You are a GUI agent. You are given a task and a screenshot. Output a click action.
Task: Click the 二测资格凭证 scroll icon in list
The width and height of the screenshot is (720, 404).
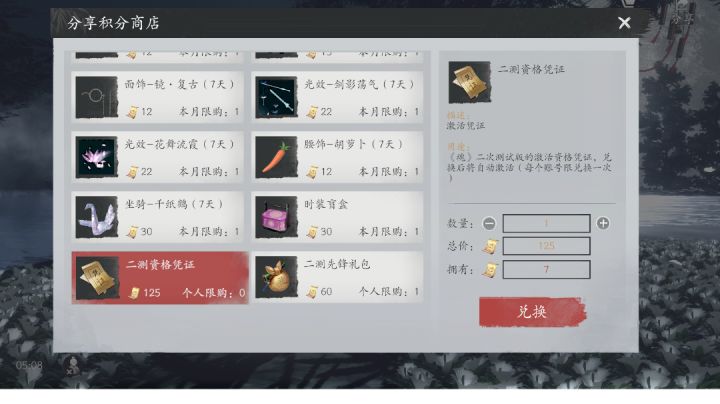(97, 278)
